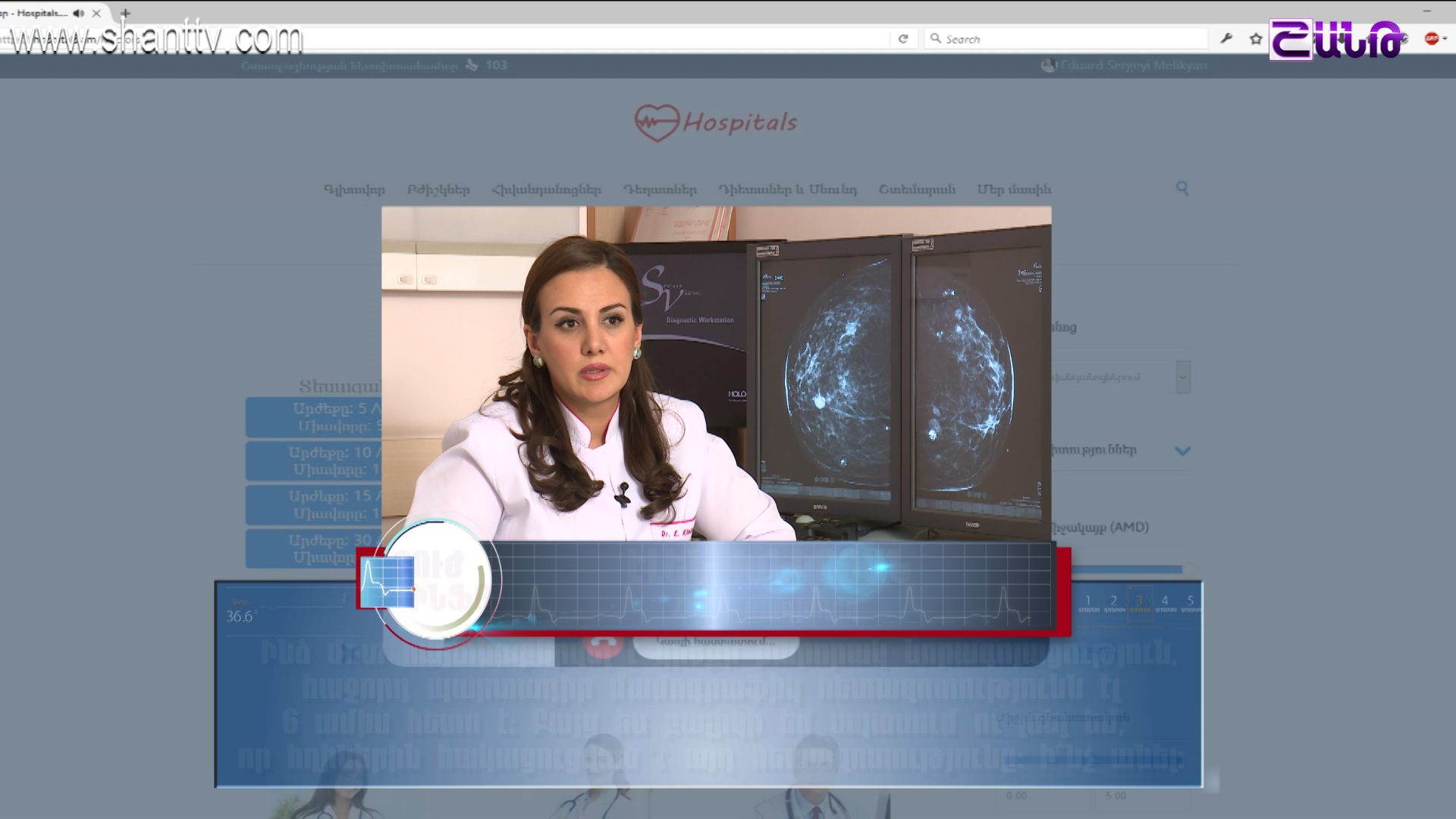The width and height of the screenshot is (1456, 819).
Task: Expand the section with blue chevron
Action: [x=1182, y=450]
